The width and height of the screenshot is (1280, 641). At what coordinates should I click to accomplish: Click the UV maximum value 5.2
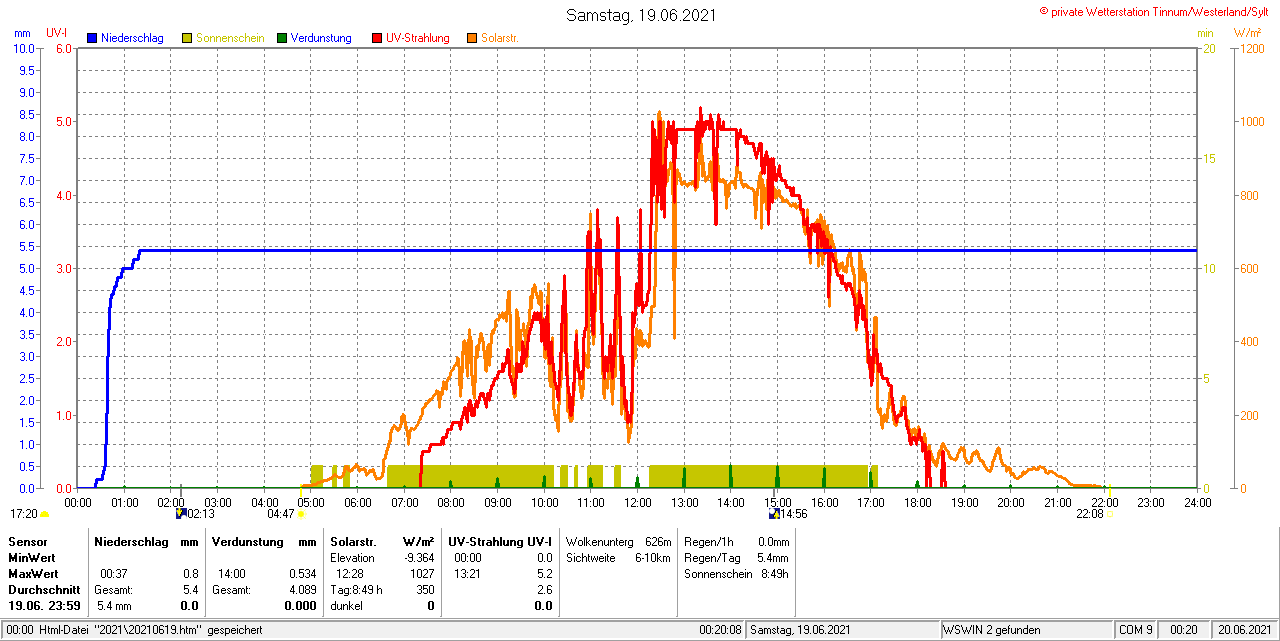pyautogui.click(x=544, y=574)
